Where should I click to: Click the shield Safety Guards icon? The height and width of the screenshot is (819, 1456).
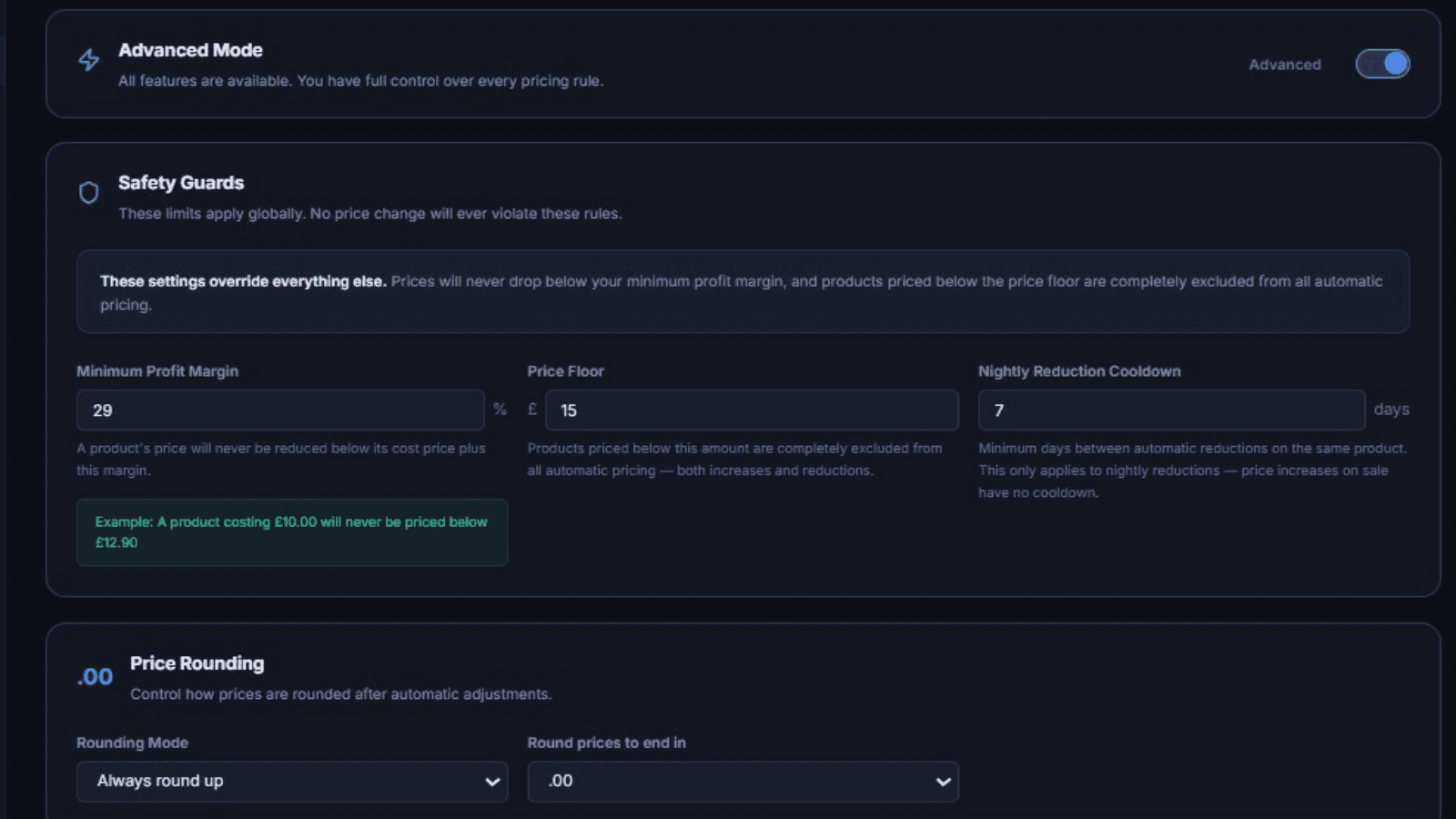tap(88, 192)
